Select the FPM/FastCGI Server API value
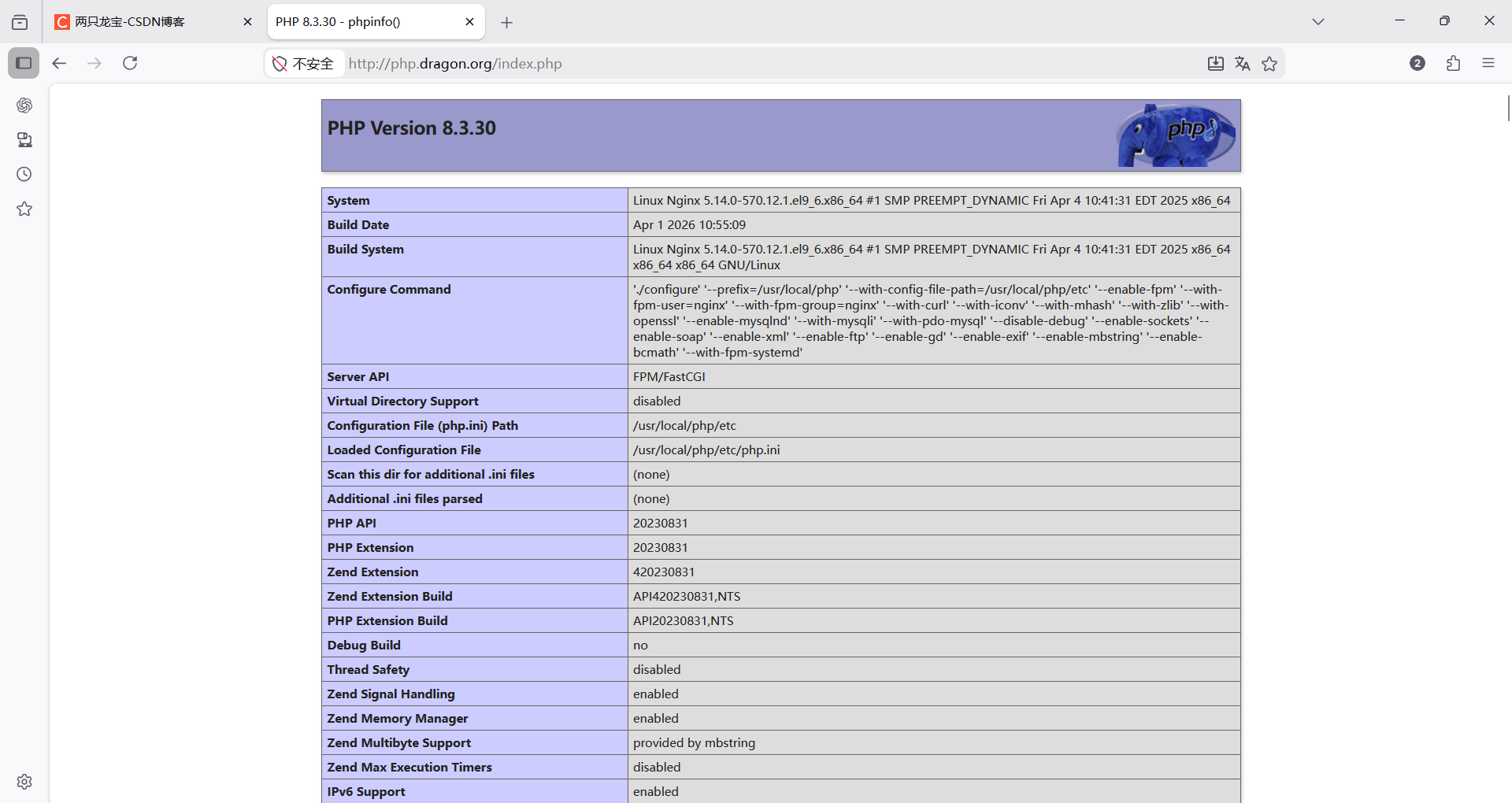Image resolution: width=1512 pixels, height=803 pixels. click(669, 377)
